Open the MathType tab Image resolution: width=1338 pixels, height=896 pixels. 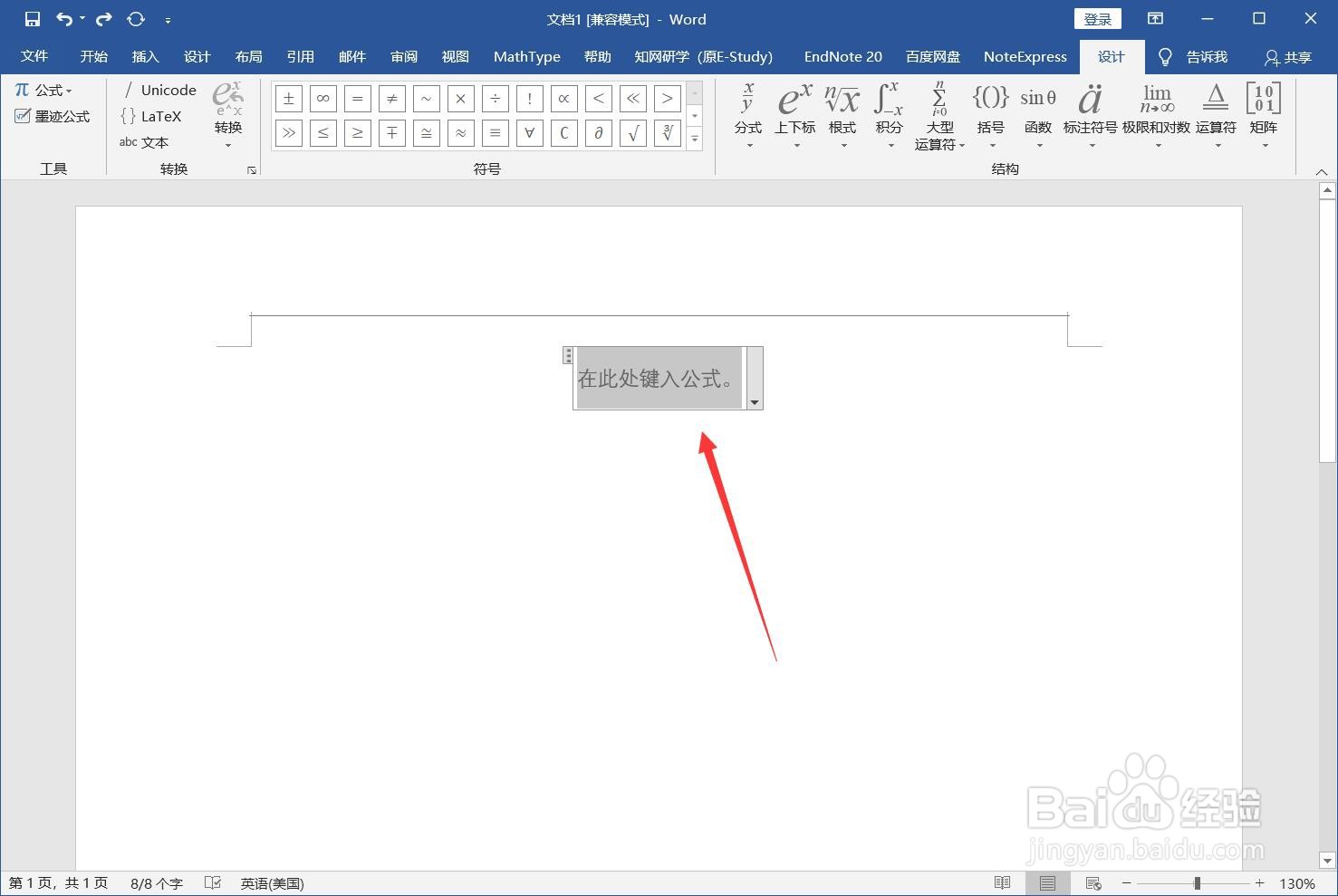click(x=527, y=56)
